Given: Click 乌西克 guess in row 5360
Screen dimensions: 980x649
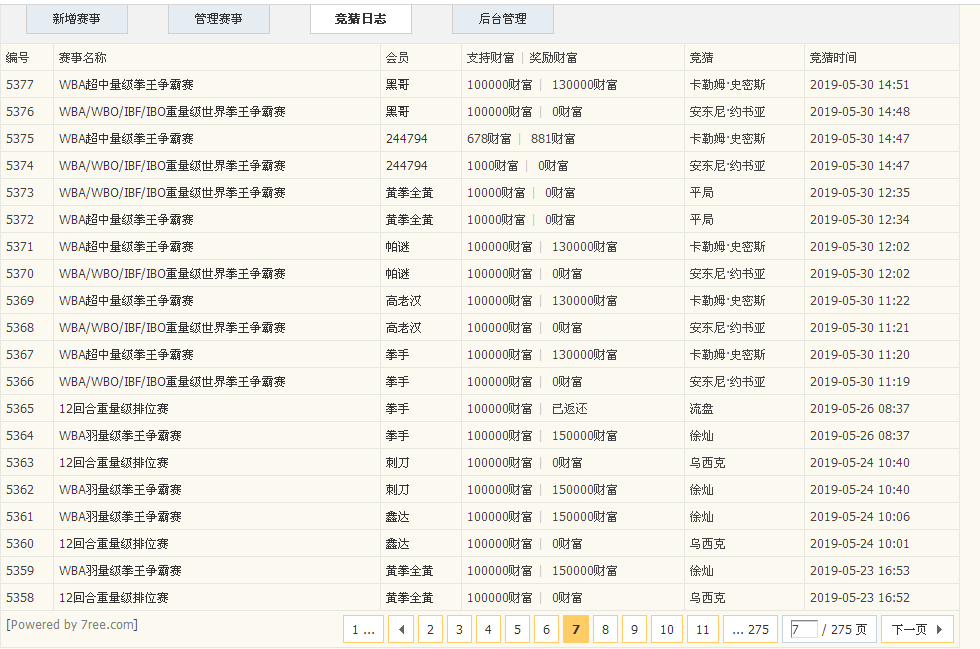Looking at the screenshot, I should [x=708, y=543].
